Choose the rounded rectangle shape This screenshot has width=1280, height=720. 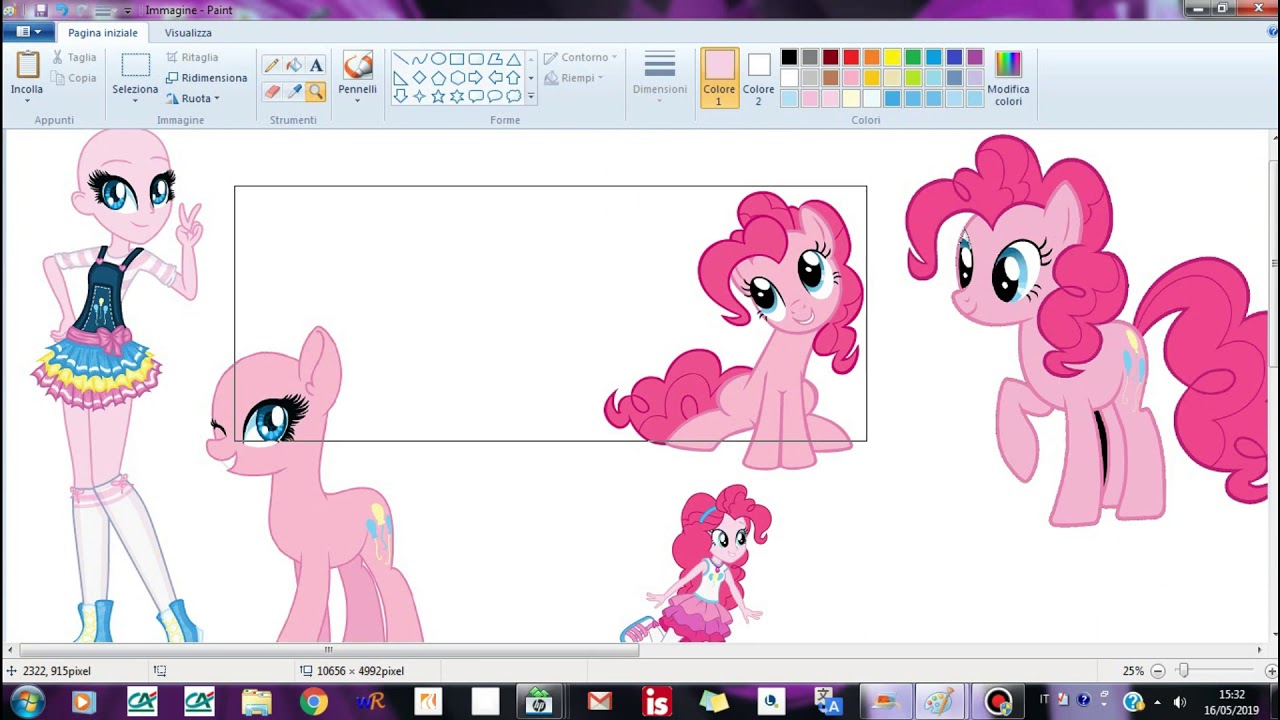click(476, 59)
